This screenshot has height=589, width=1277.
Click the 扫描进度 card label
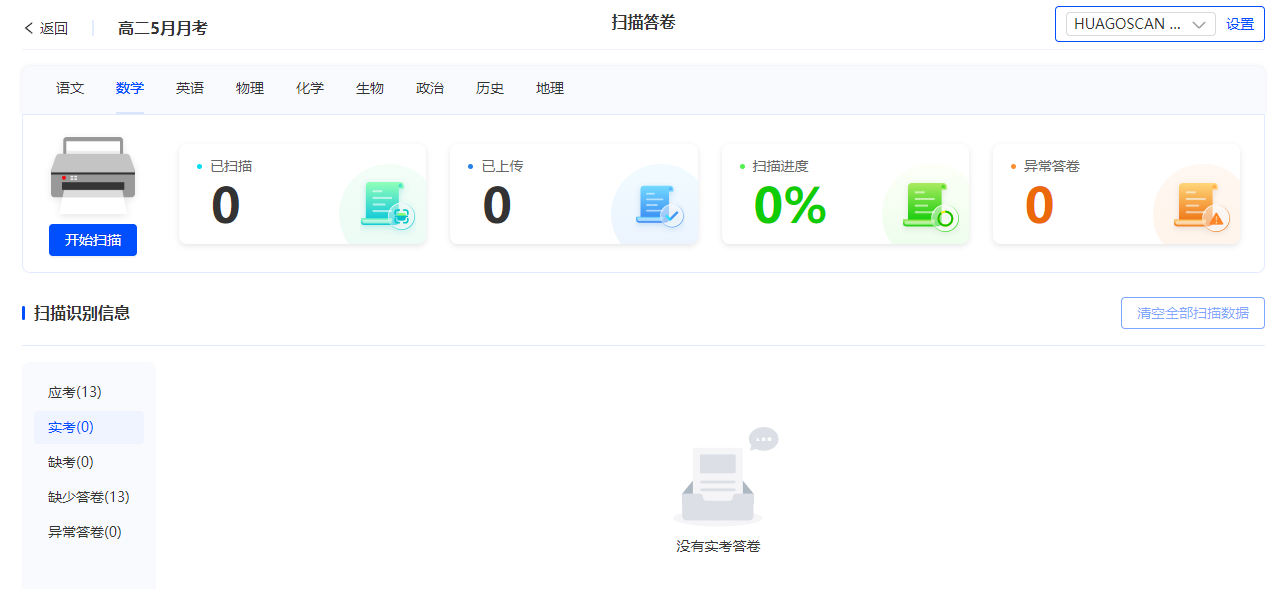pyautogui.click(x=780, y=166)
